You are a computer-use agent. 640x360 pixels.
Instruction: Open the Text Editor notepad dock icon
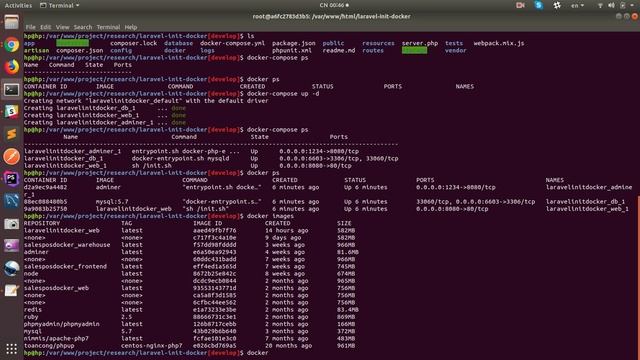pos(11,291)
